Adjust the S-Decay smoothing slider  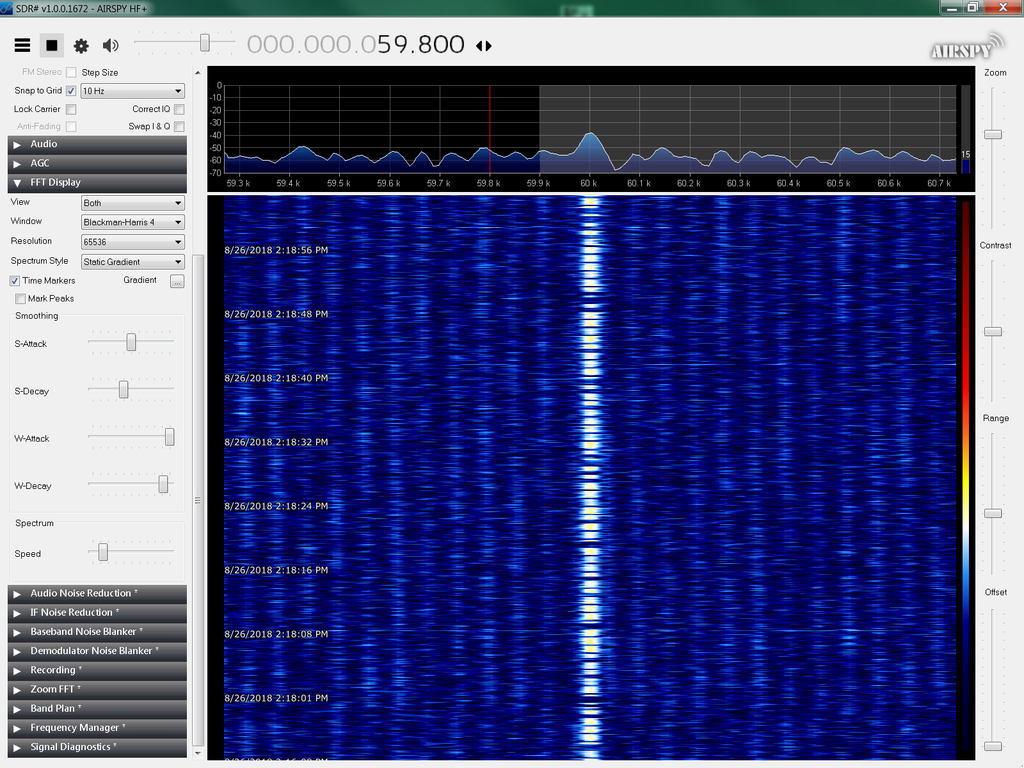click(123, 390)
